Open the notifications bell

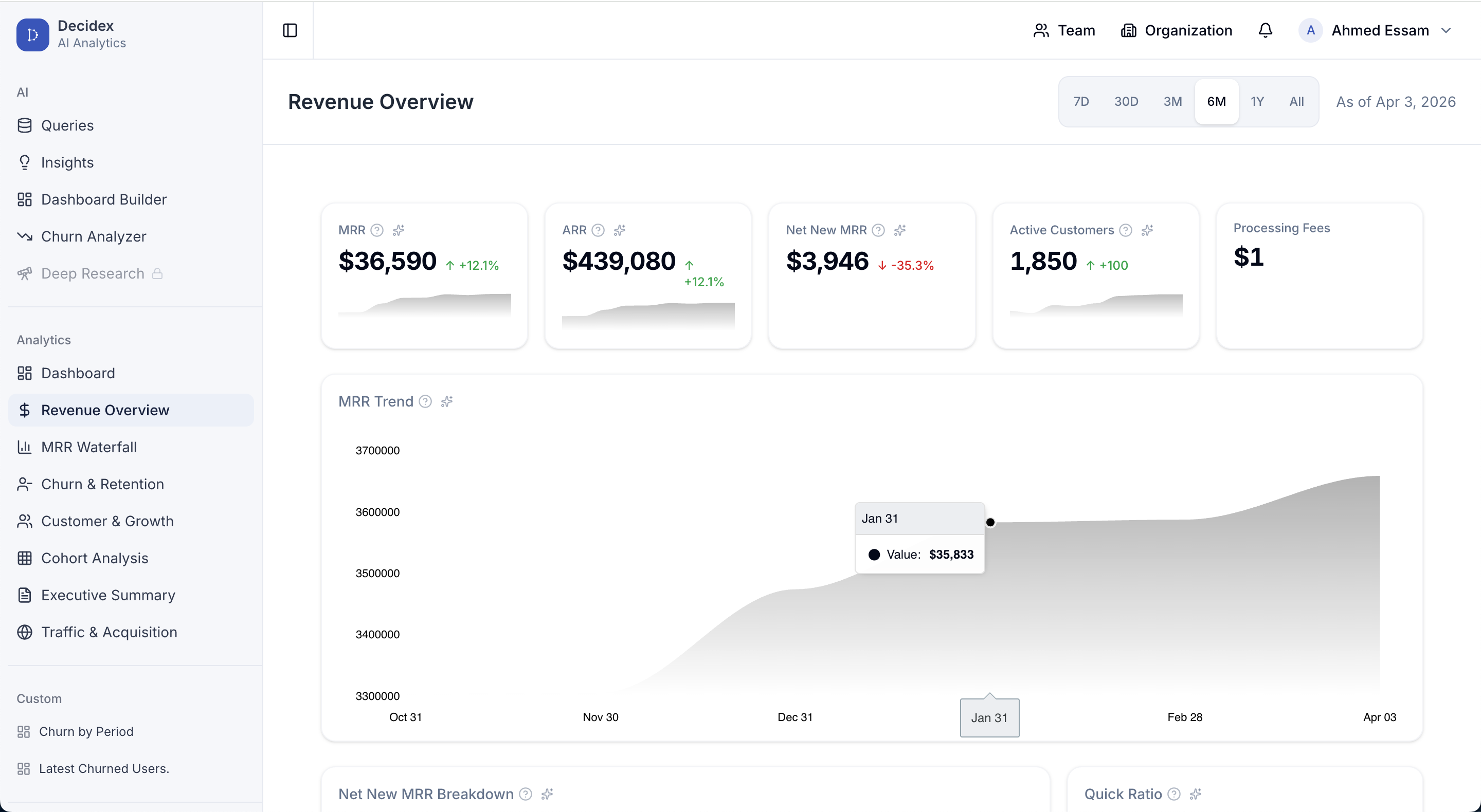(x=1265, y=30)
